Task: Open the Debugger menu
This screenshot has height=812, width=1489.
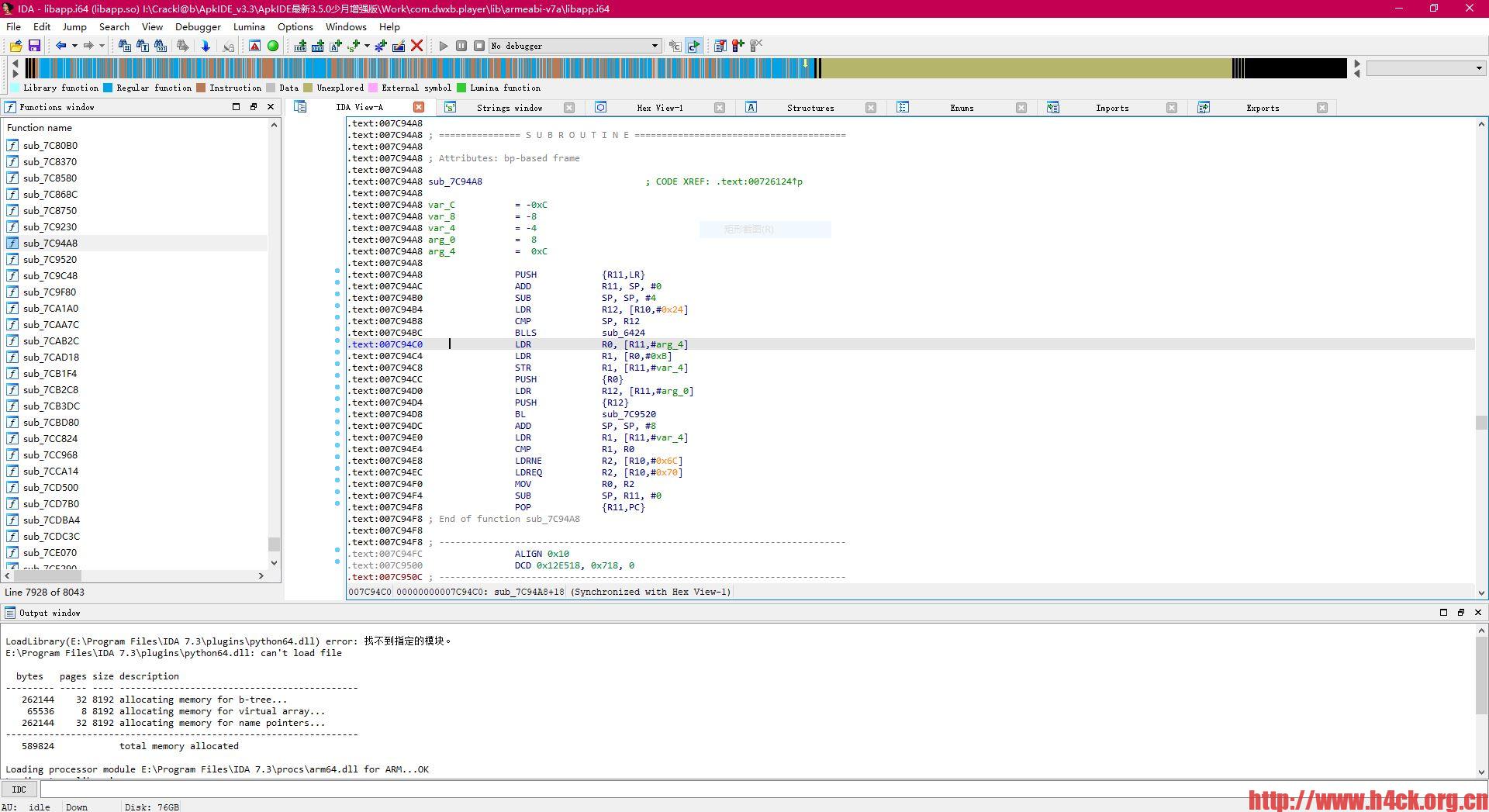Action: pyautogui.click(x=198, y=26)
